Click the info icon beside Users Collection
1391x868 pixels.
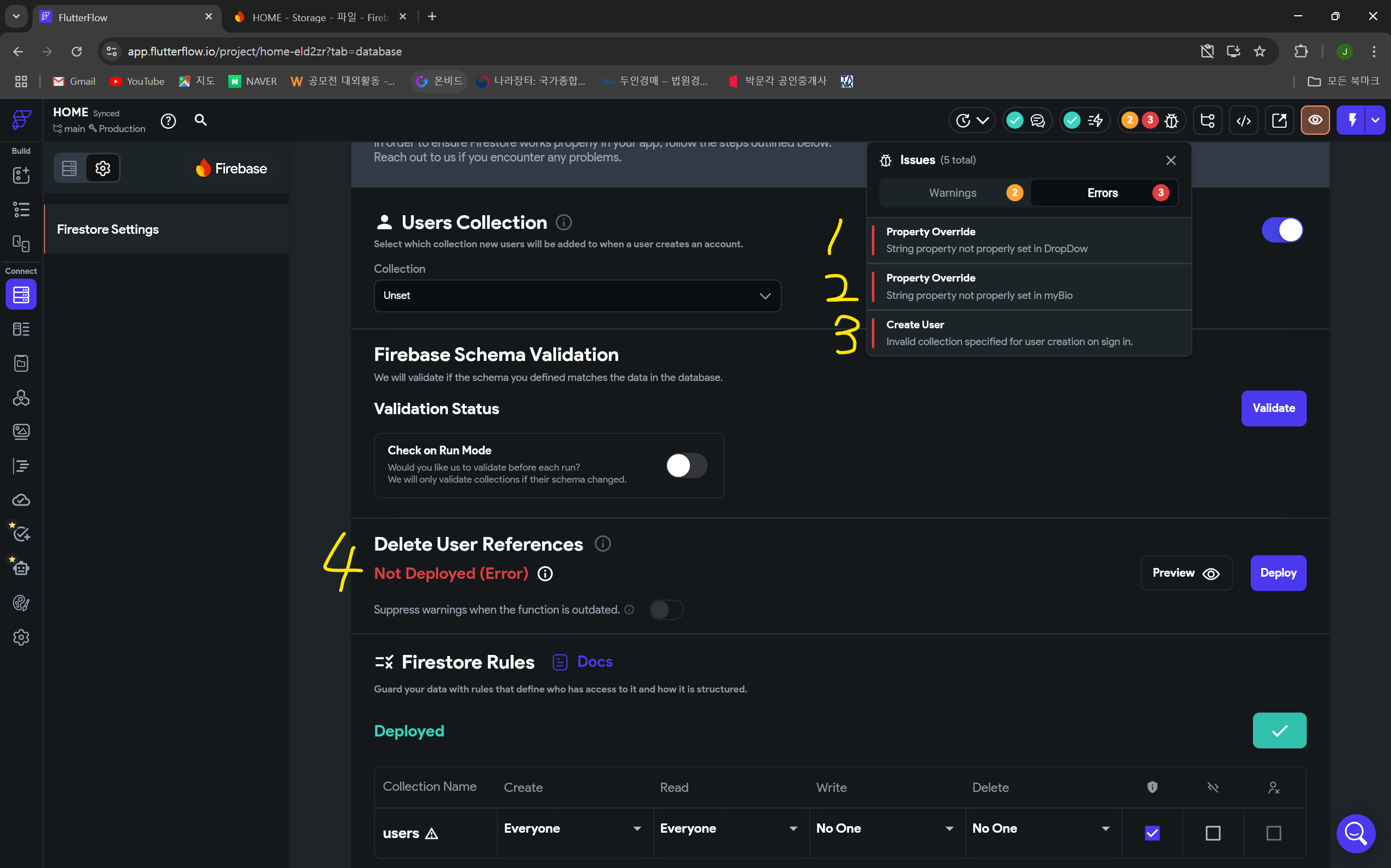coord(564,222)
